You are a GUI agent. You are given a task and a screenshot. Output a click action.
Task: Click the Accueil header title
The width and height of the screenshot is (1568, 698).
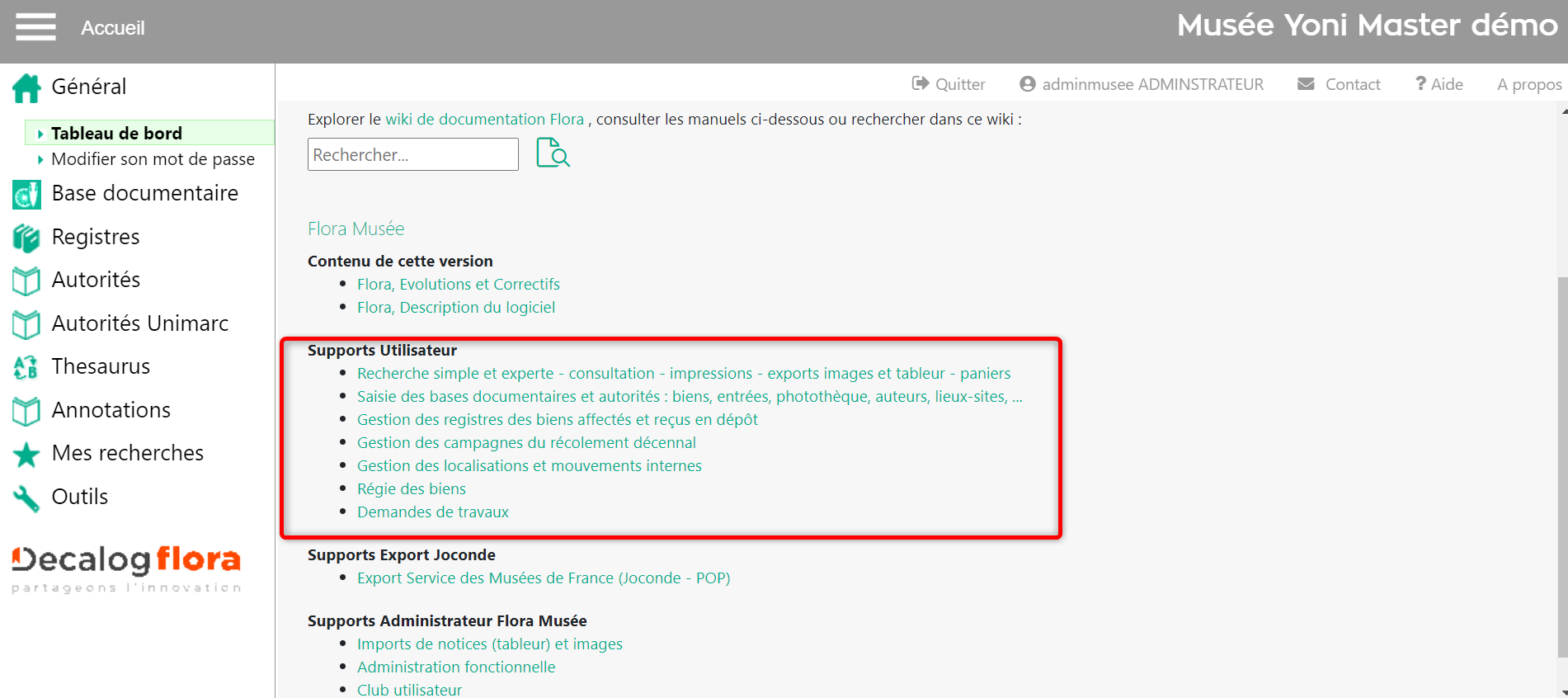[112, 28]
